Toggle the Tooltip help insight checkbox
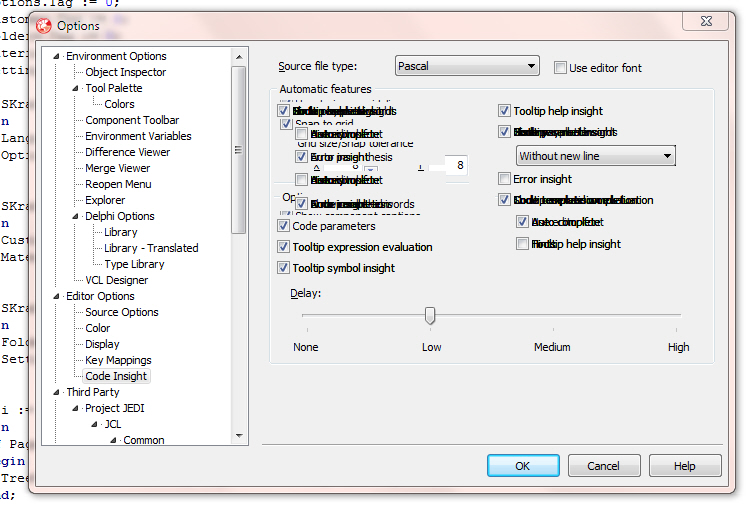The image size is (755, 507). [x=505, y=111]
